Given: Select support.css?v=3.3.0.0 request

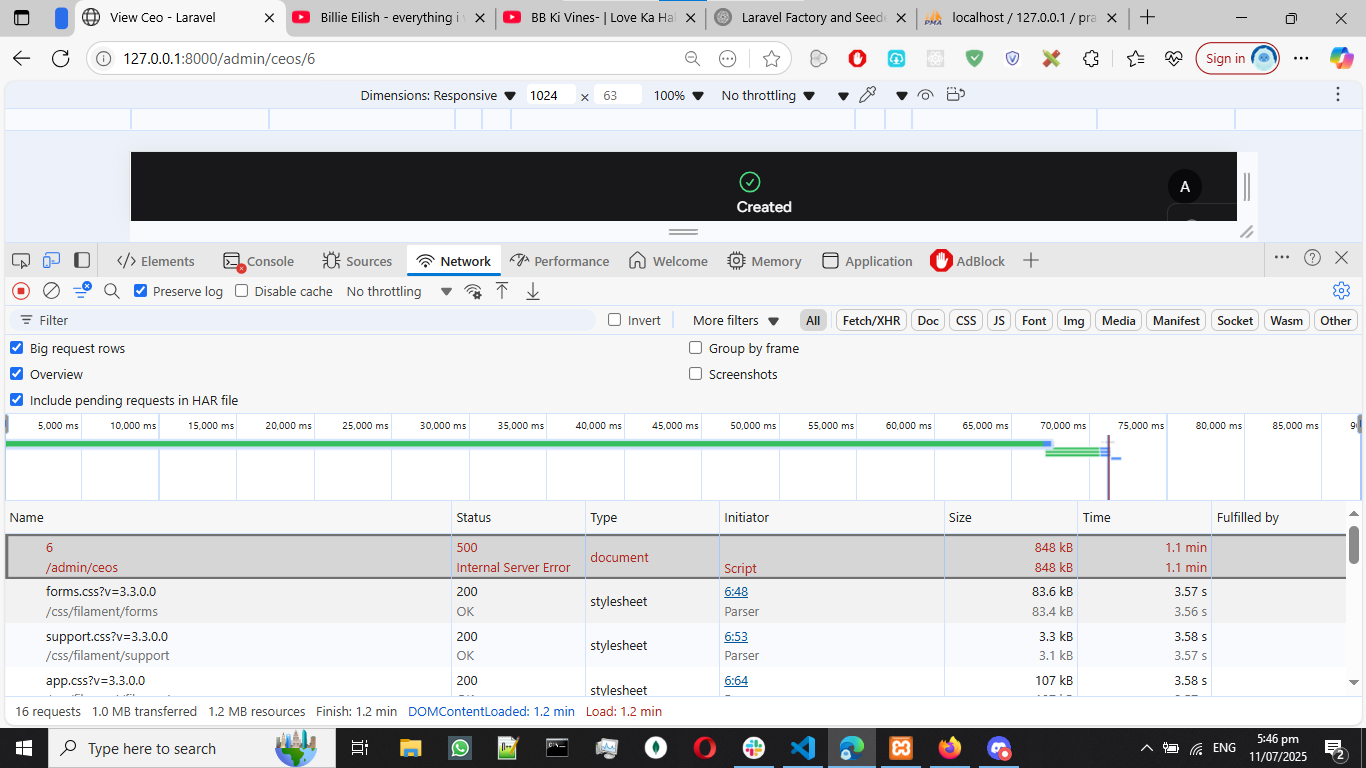Looking at the screenshot, I should [x=676, y=645].
